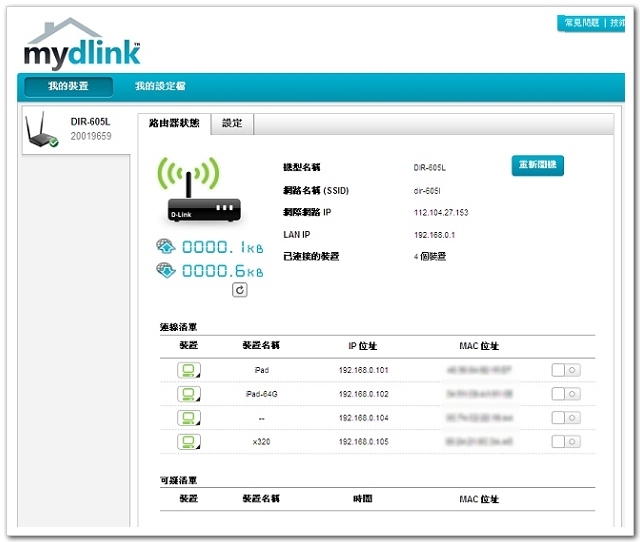Refresh traffic stats with the reload icon
Screen dimensions: 640x542
click(x=240, y=290)
